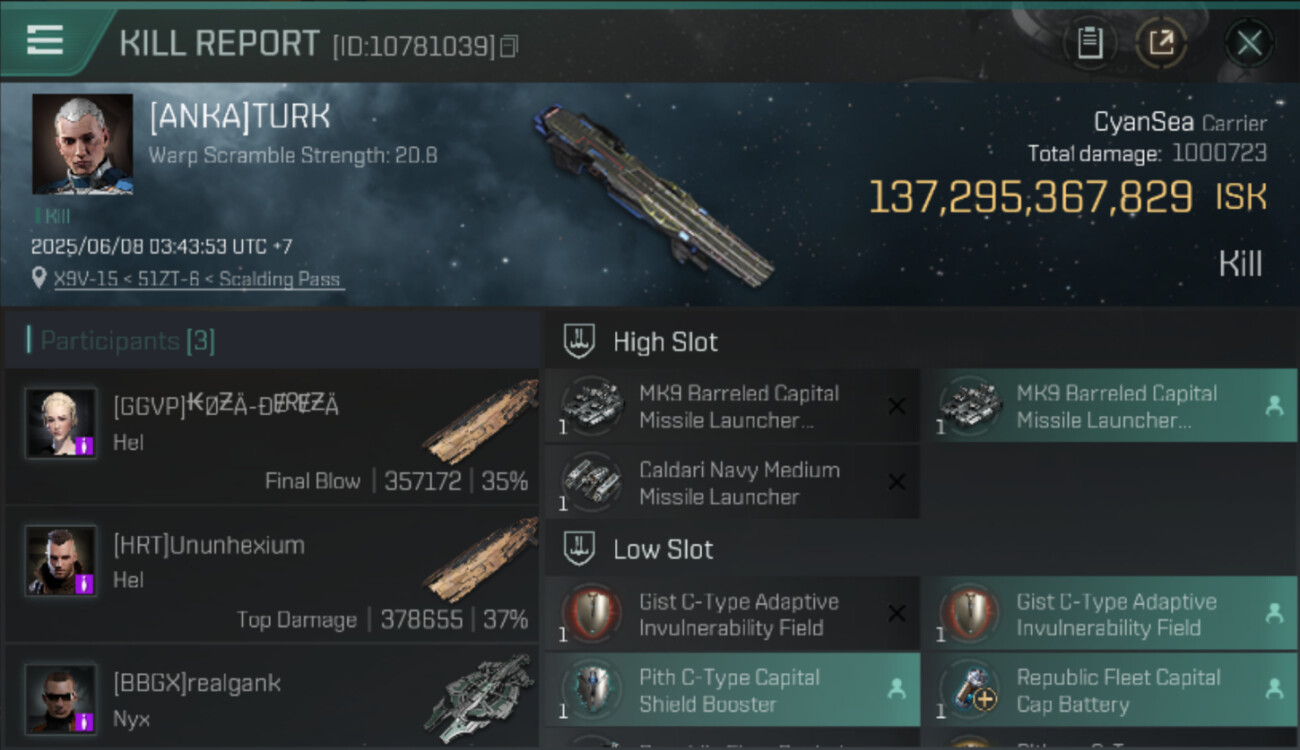
Task: Click the High Slot section header
Action: point(665,342)
